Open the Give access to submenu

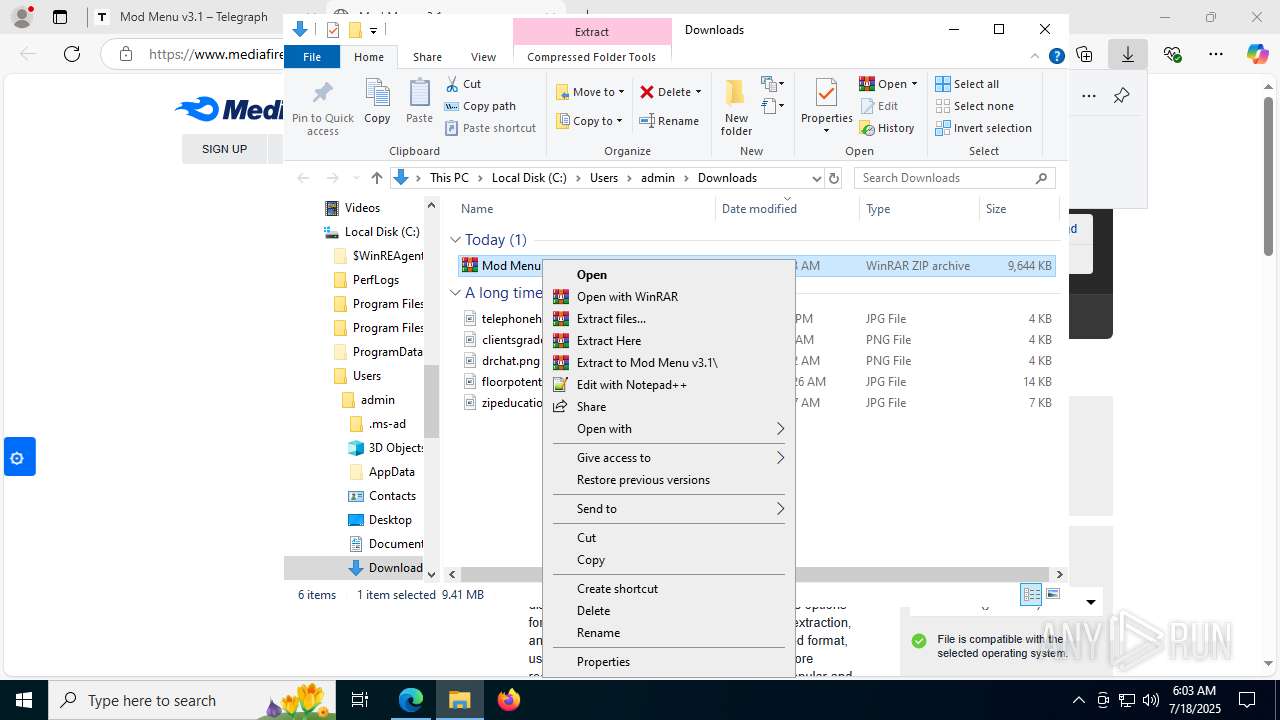[x=668, y=458]
